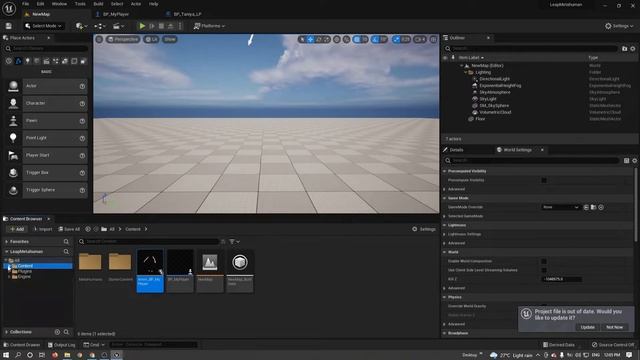
Task: Open the quick add content dropdown icon
Action: pos(81,26)
